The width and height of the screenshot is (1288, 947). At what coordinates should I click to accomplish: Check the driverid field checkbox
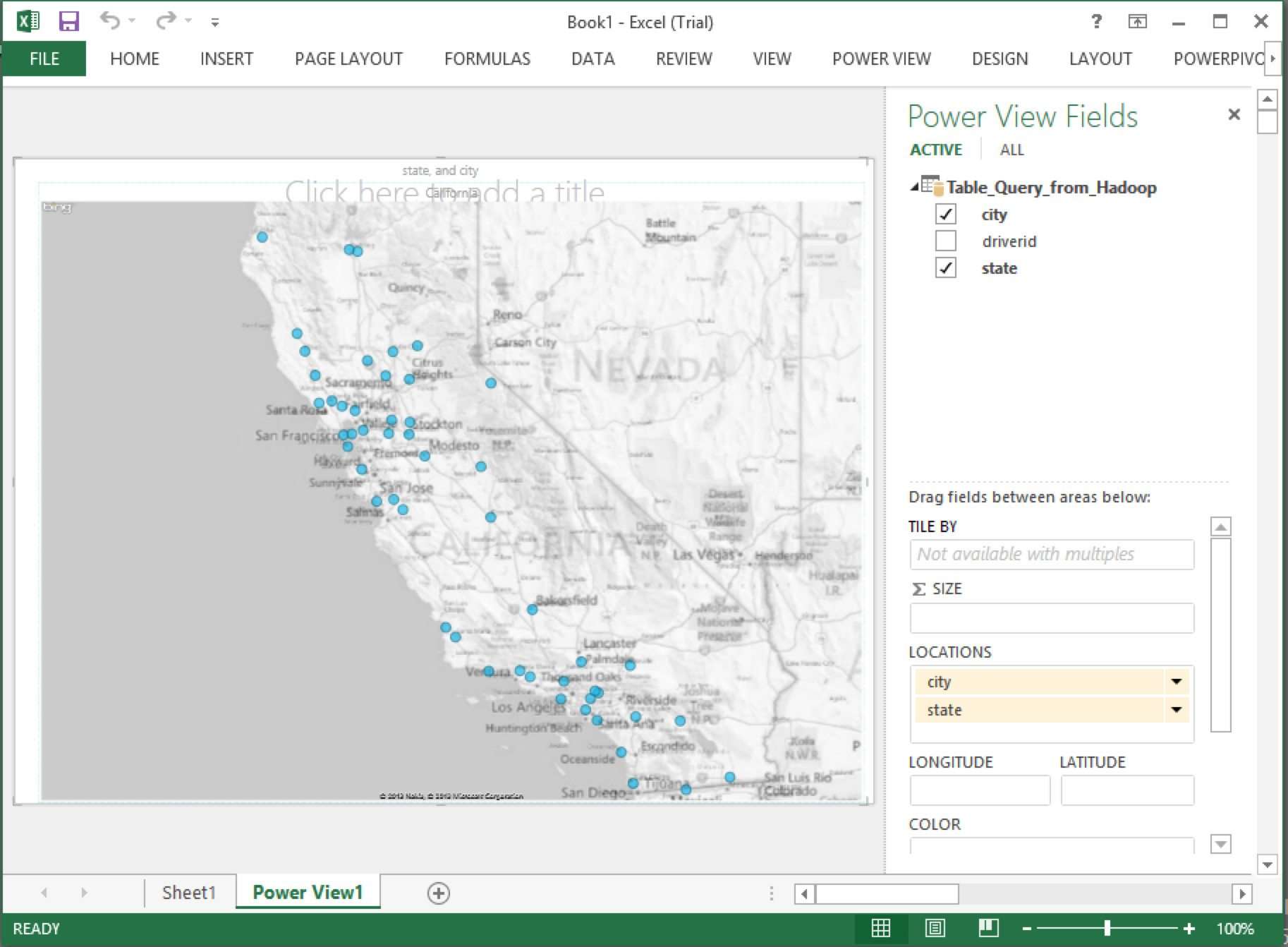pos(945,241)
